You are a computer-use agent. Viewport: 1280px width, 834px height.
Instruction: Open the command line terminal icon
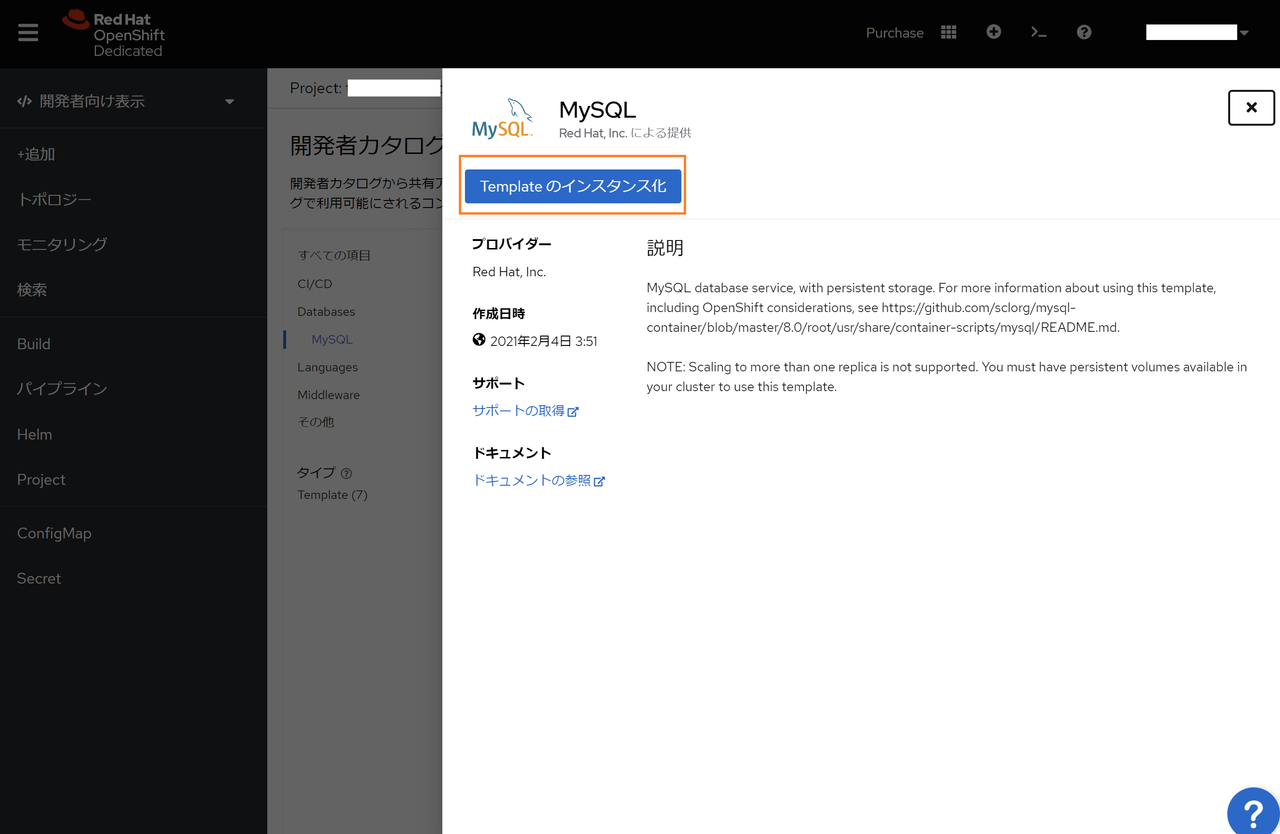tap(1039, 33)
